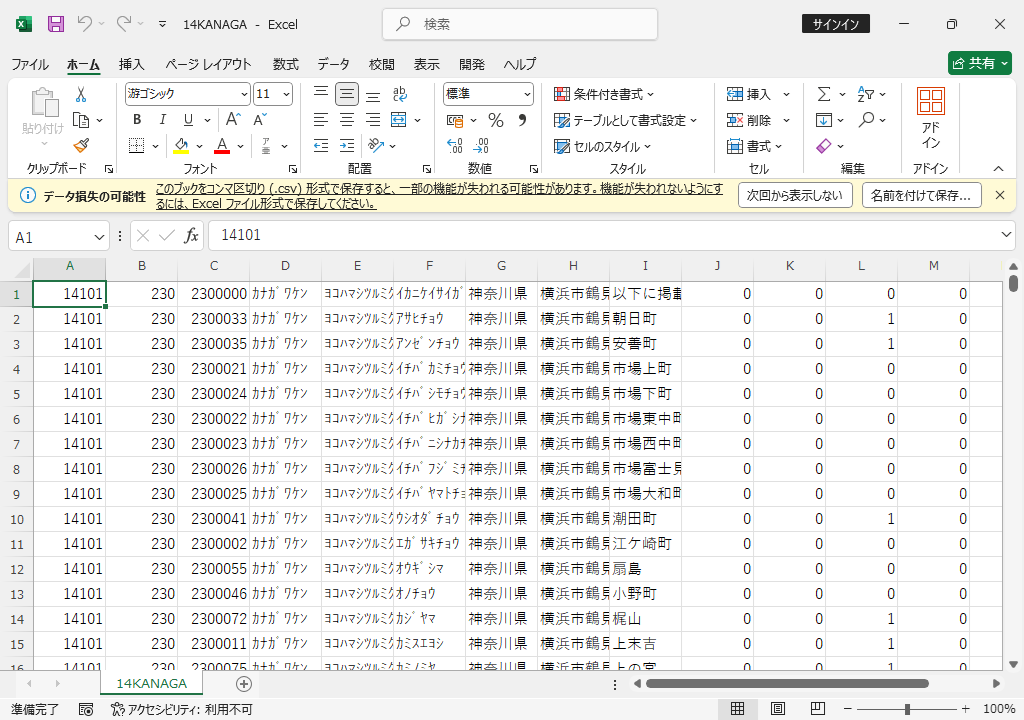Expand 条件付き書式 dropdown
Screen dimensions: 1024x720
[x=650, y=95]
